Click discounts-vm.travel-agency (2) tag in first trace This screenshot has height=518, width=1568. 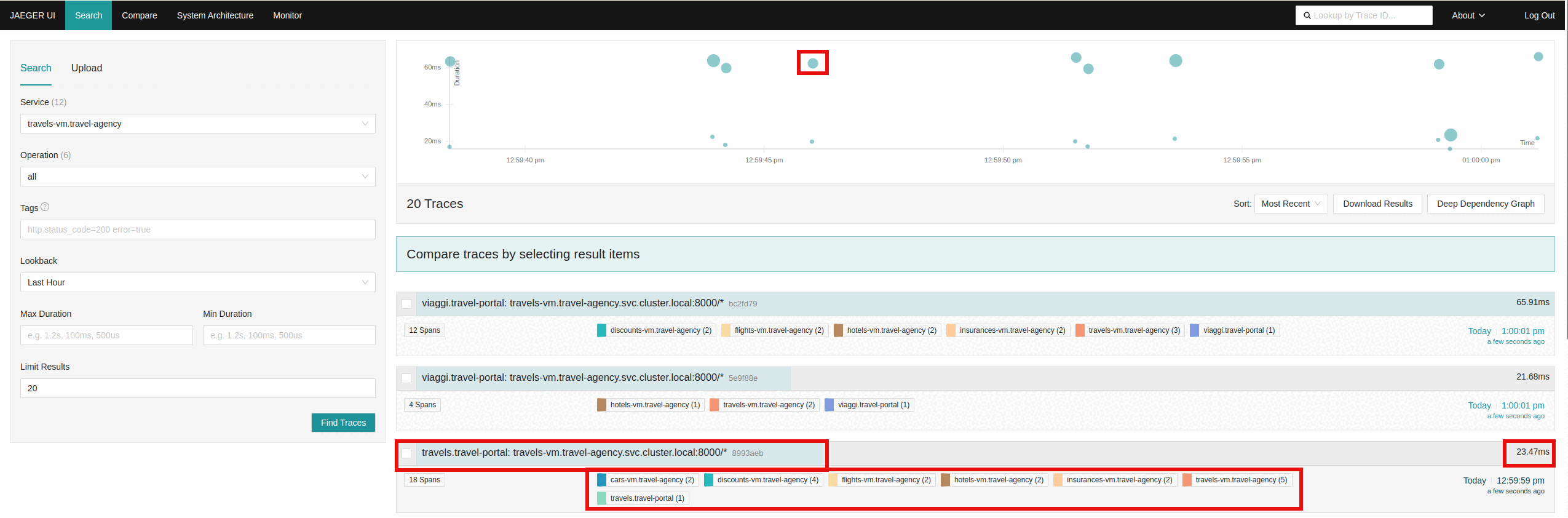click(x=656, y=330)
